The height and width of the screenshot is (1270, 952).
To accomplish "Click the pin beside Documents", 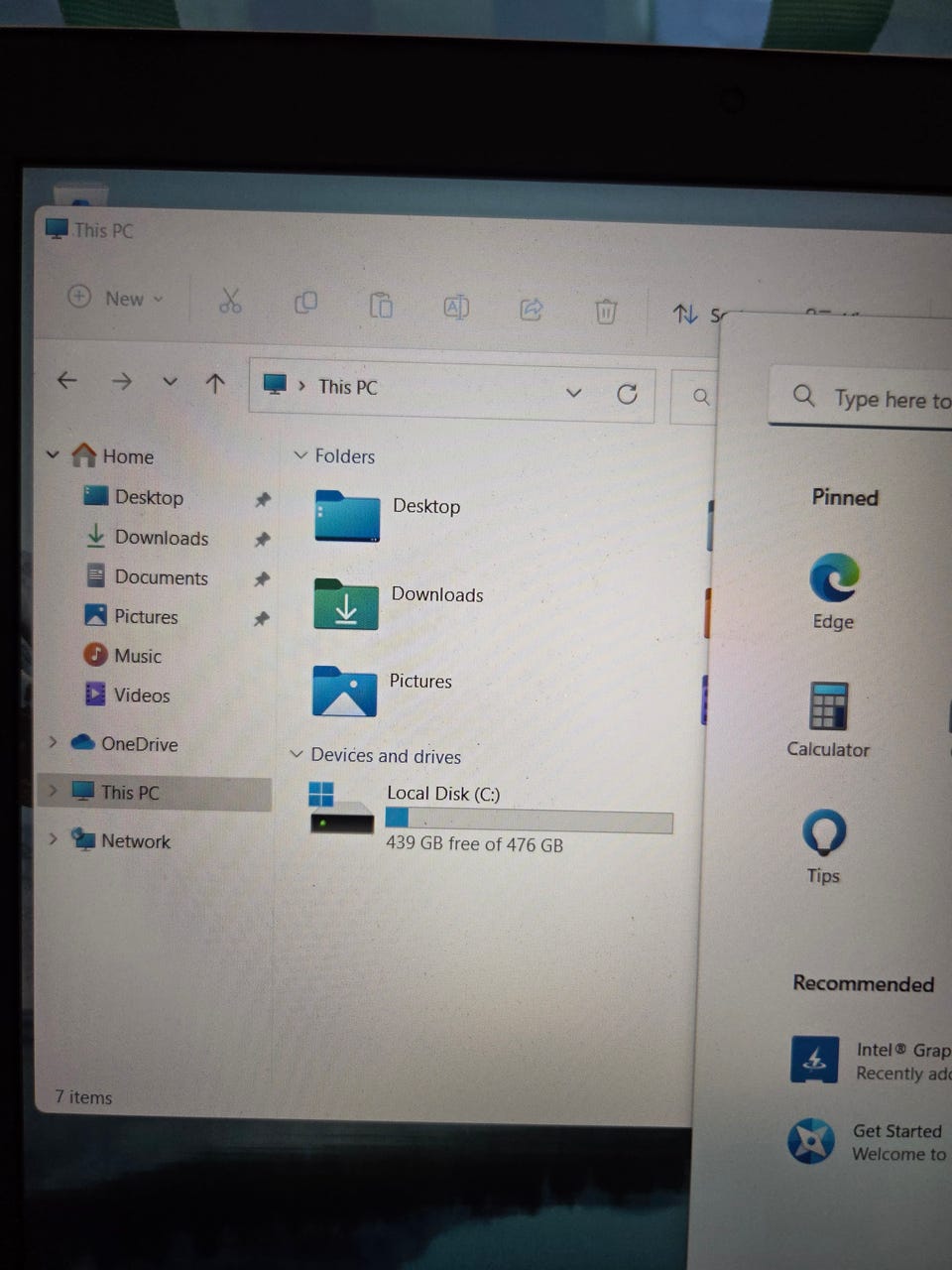I will (262, 578).
